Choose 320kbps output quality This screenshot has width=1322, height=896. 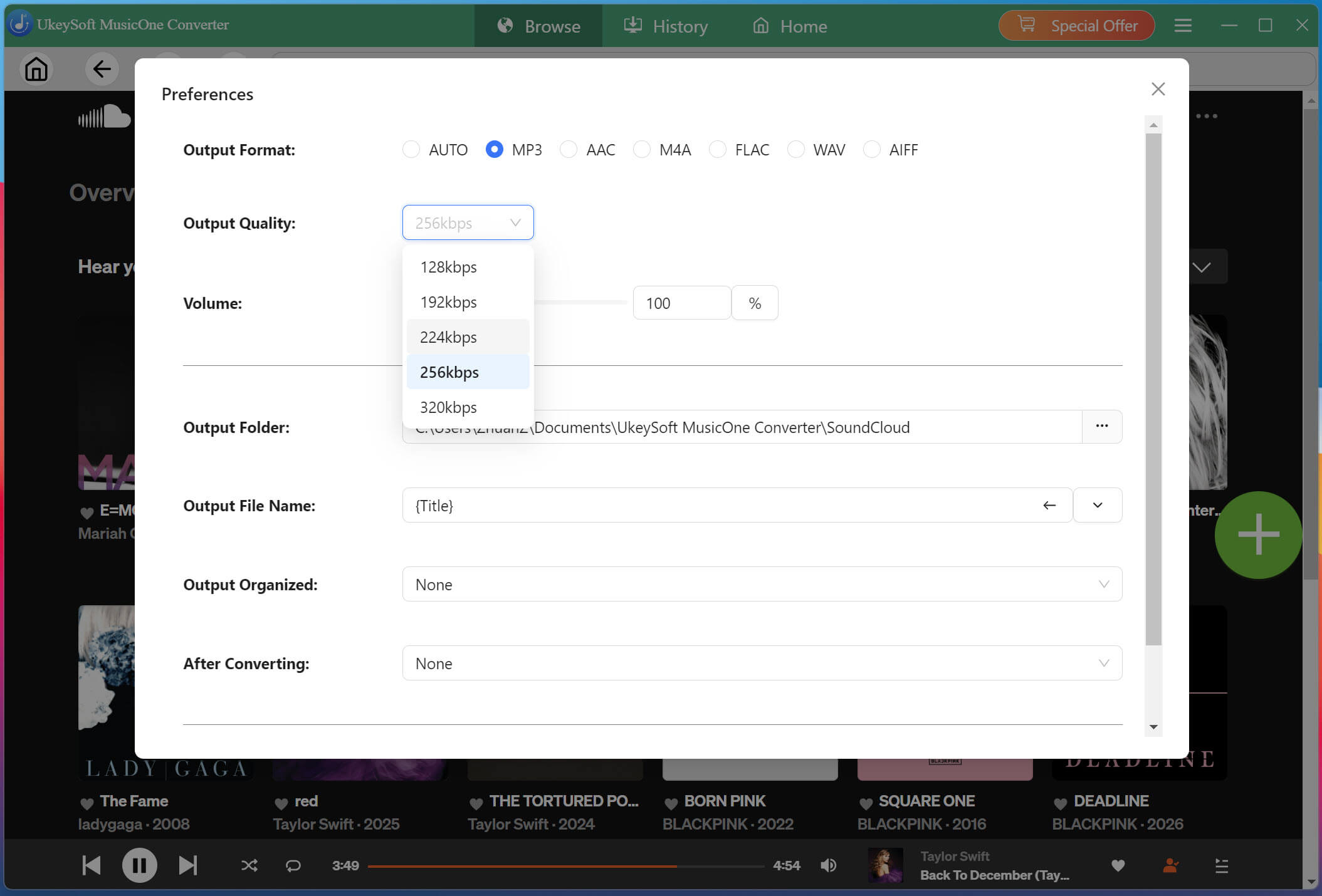click(x=468, y=407)
